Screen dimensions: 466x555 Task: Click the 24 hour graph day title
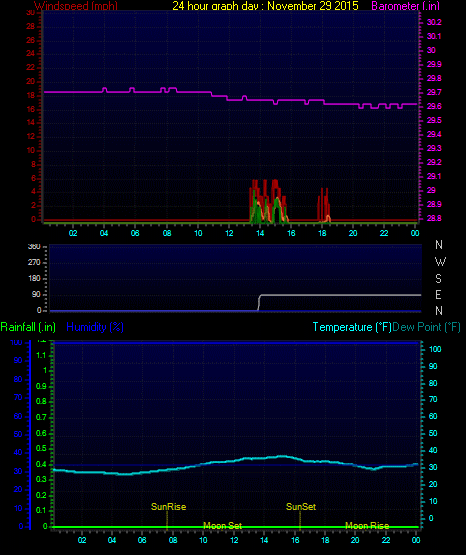[265, 6]
